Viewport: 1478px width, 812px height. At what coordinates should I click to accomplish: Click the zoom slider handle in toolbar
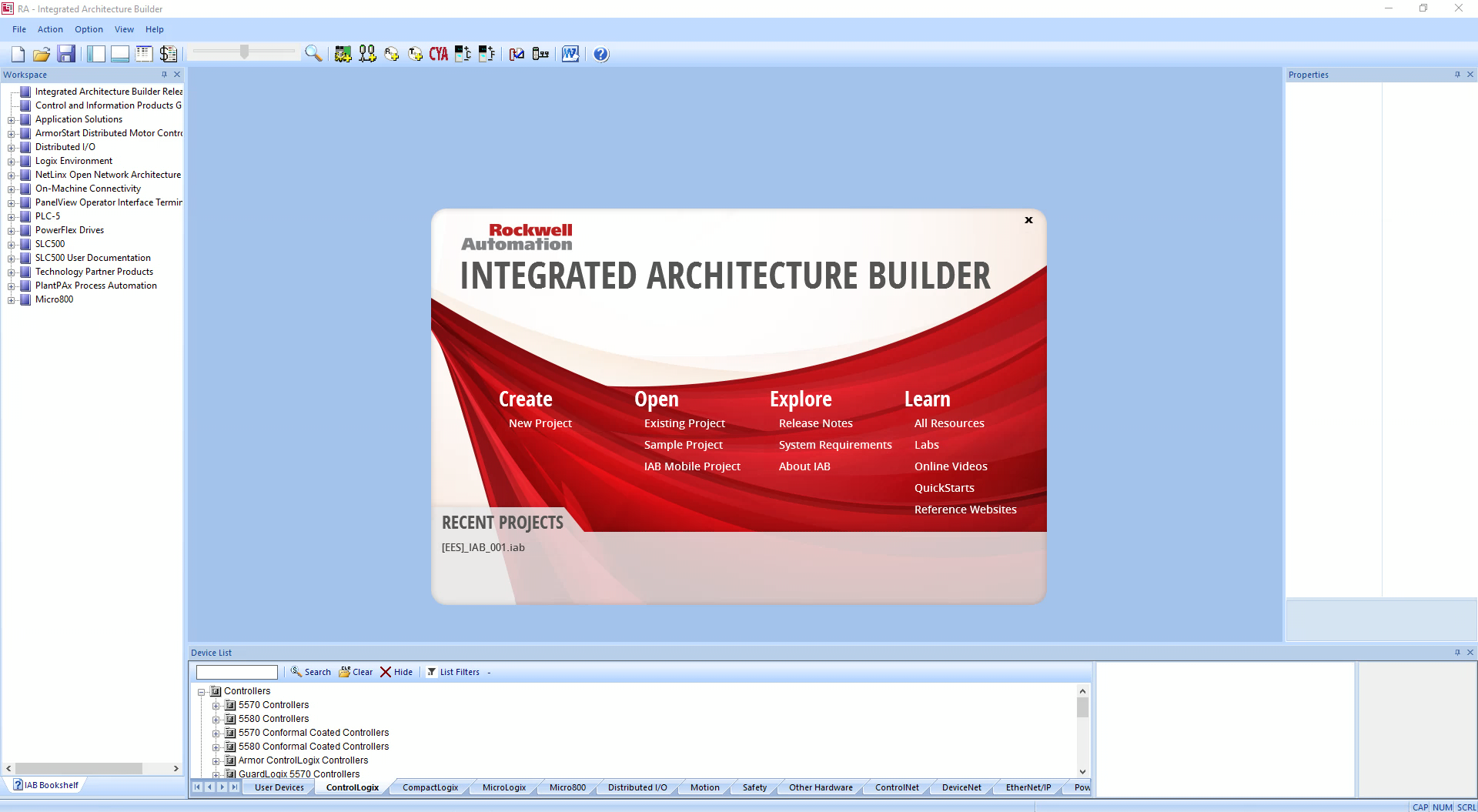pyautogui.click(x=244, y=52)
